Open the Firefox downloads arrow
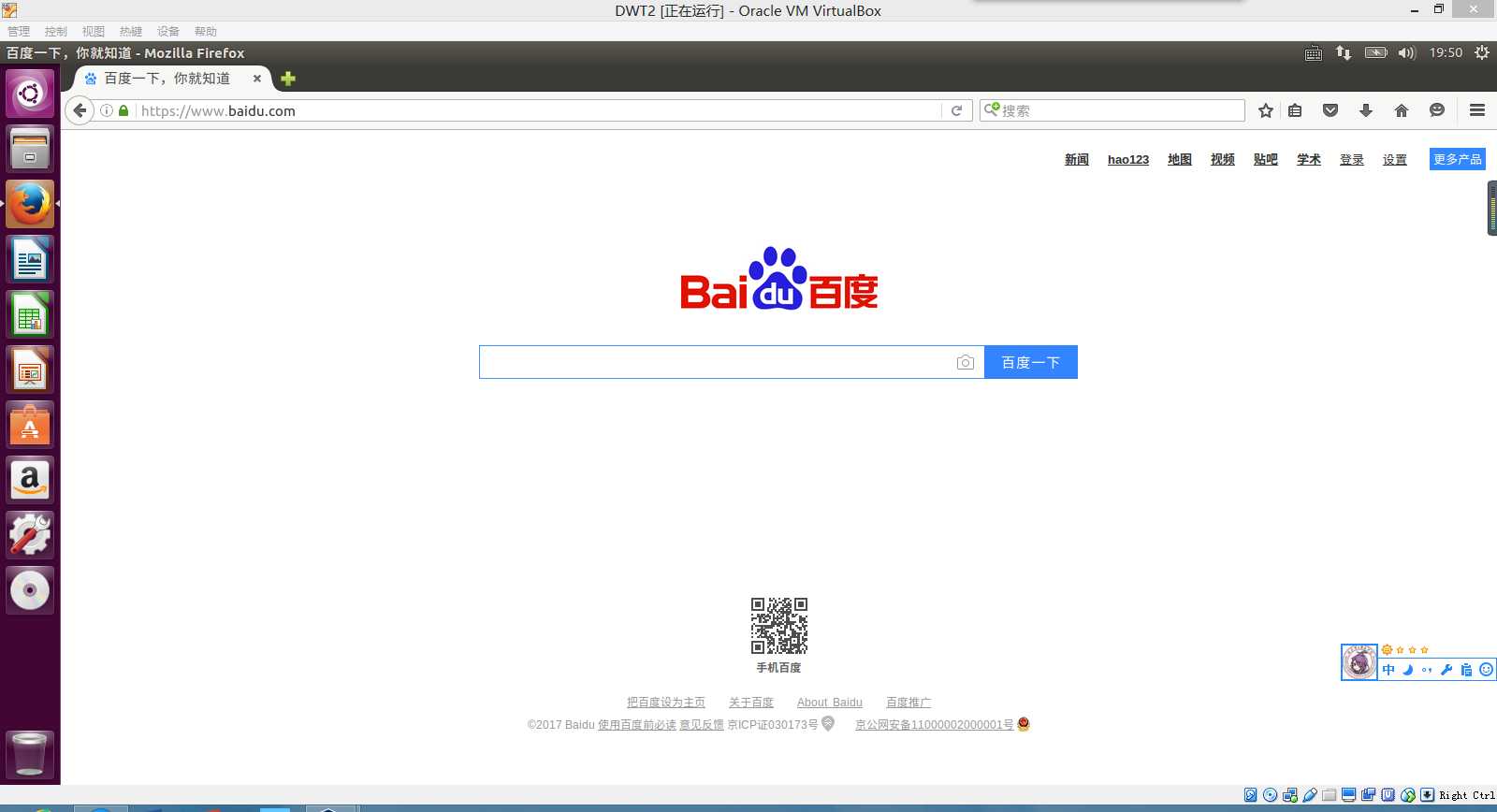 (x=1366, y=110)
